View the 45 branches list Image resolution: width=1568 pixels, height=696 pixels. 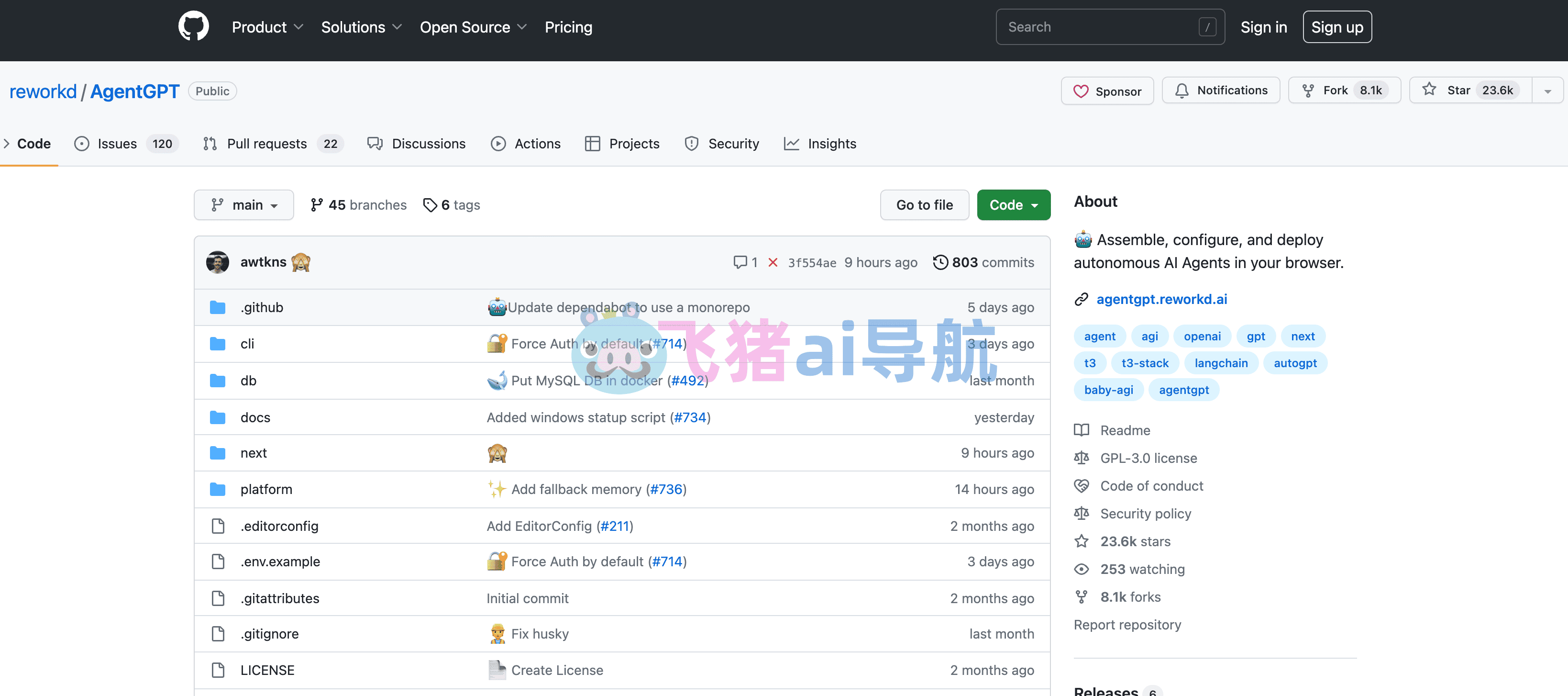[359, 205]
